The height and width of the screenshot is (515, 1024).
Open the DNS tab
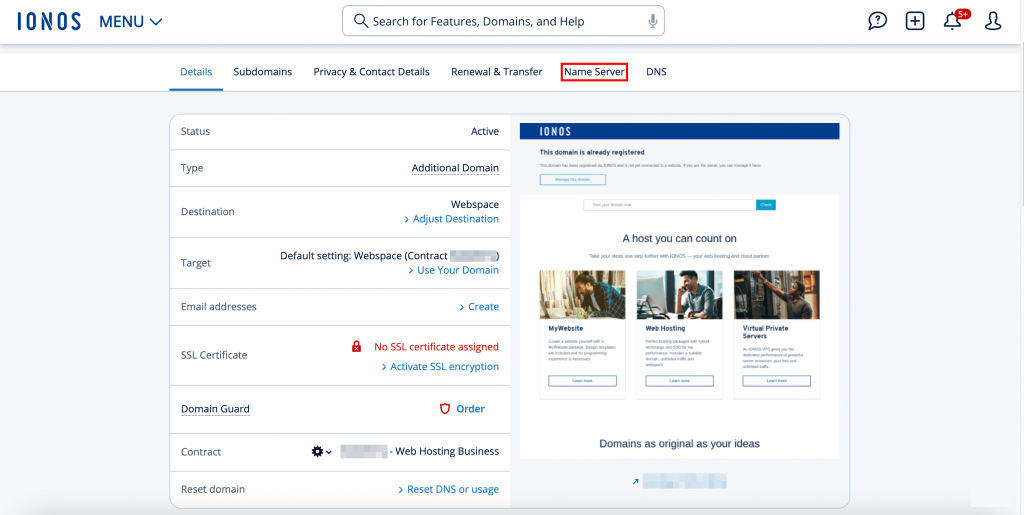click(656, 72)
